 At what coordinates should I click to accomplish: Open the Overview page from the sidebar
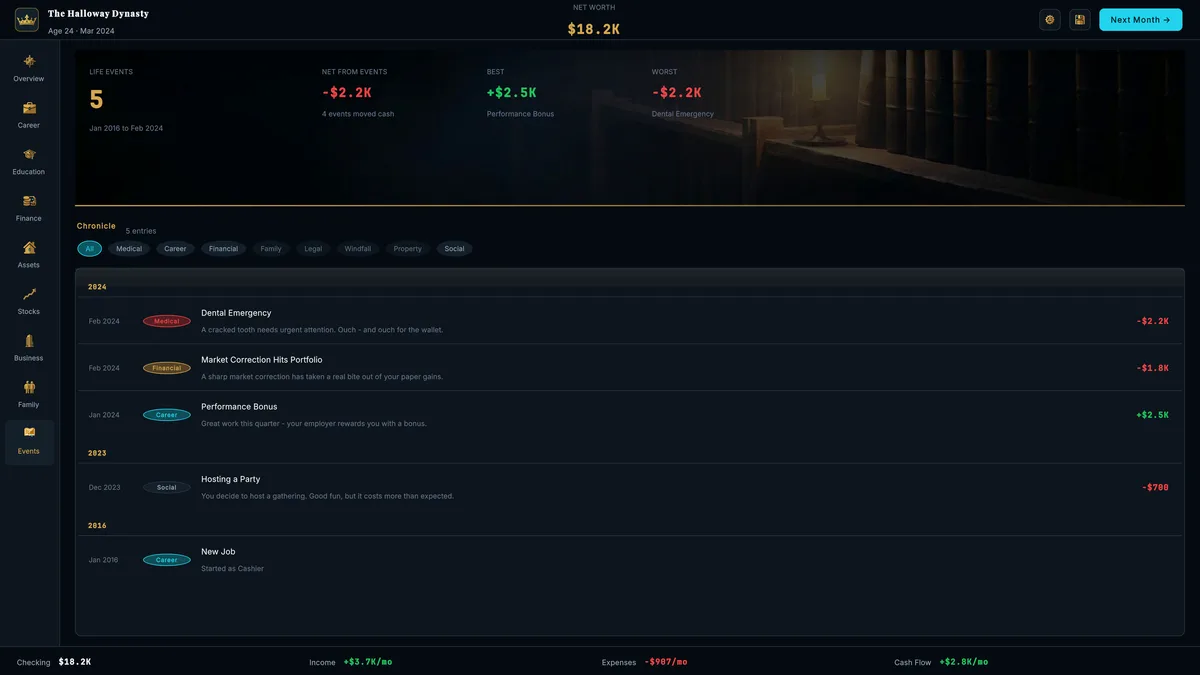(29, 68)
